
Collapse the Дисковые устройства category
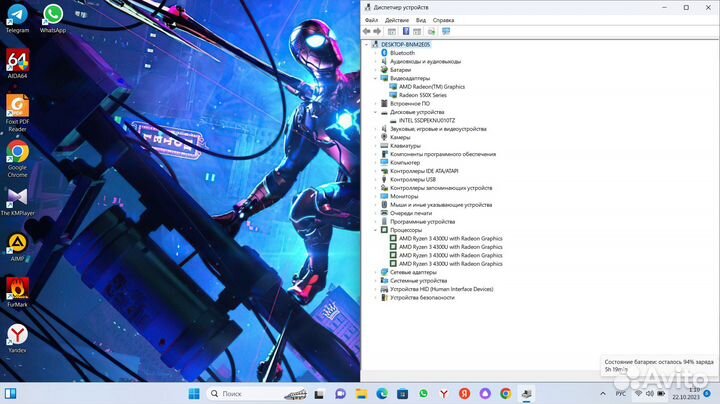(x=376, y=112)
